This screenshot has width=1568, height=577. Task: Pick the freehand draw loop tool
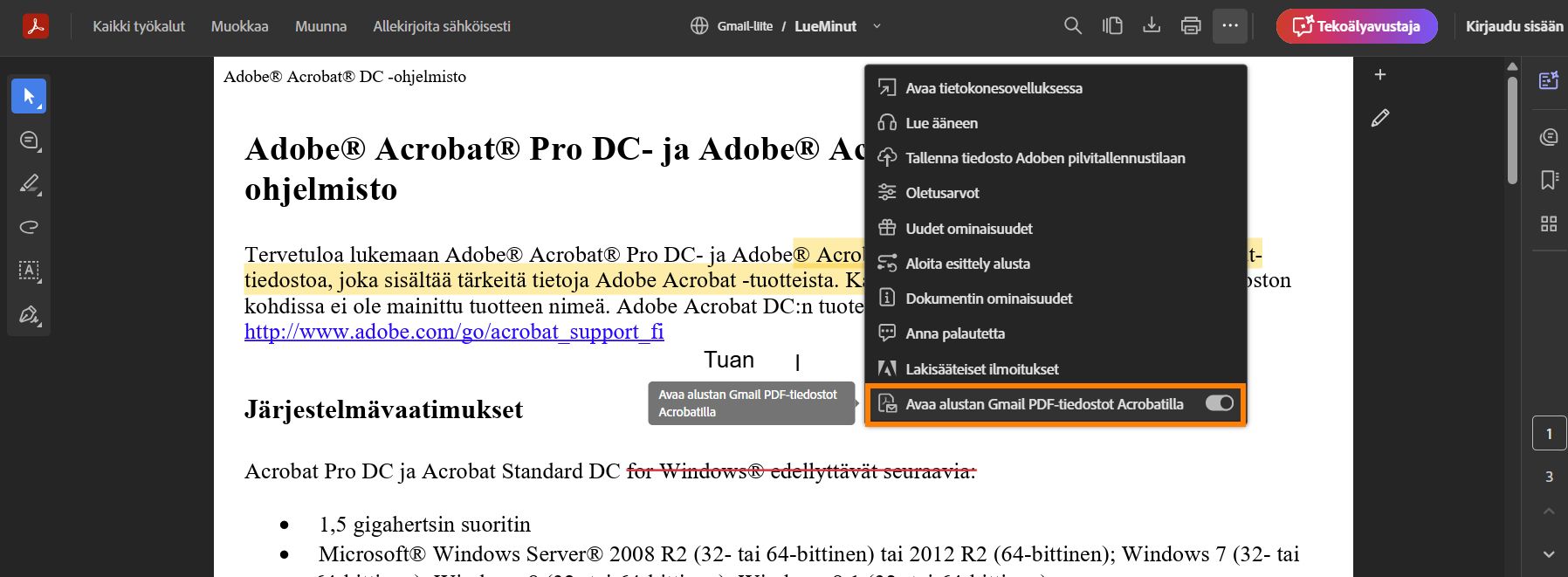29,227
